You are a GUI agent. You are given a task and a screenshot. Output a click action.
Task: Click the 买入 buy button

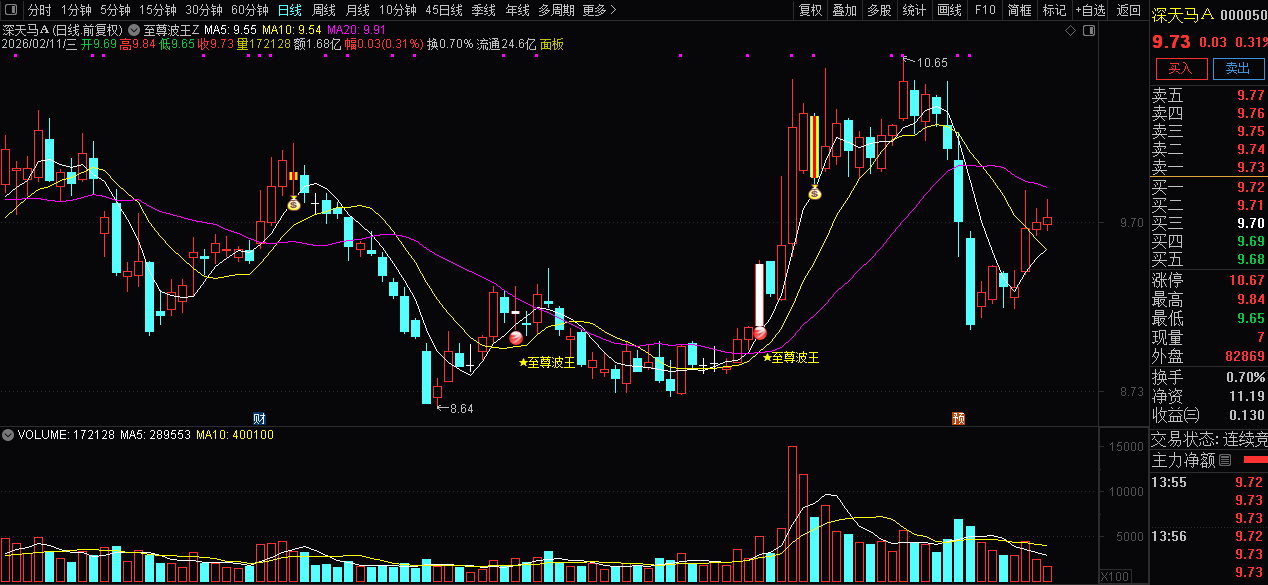[x=1181, y=68]
